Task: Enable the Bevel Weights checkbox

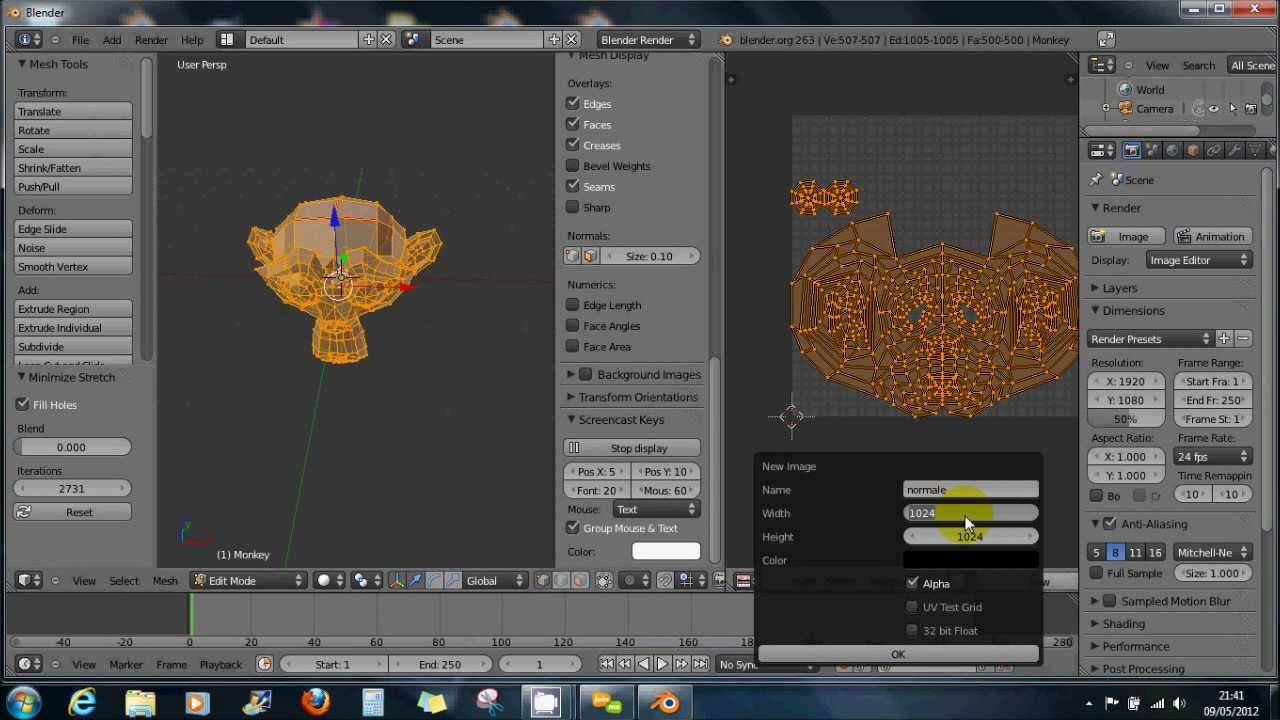Action: click(x=573, y=166)
